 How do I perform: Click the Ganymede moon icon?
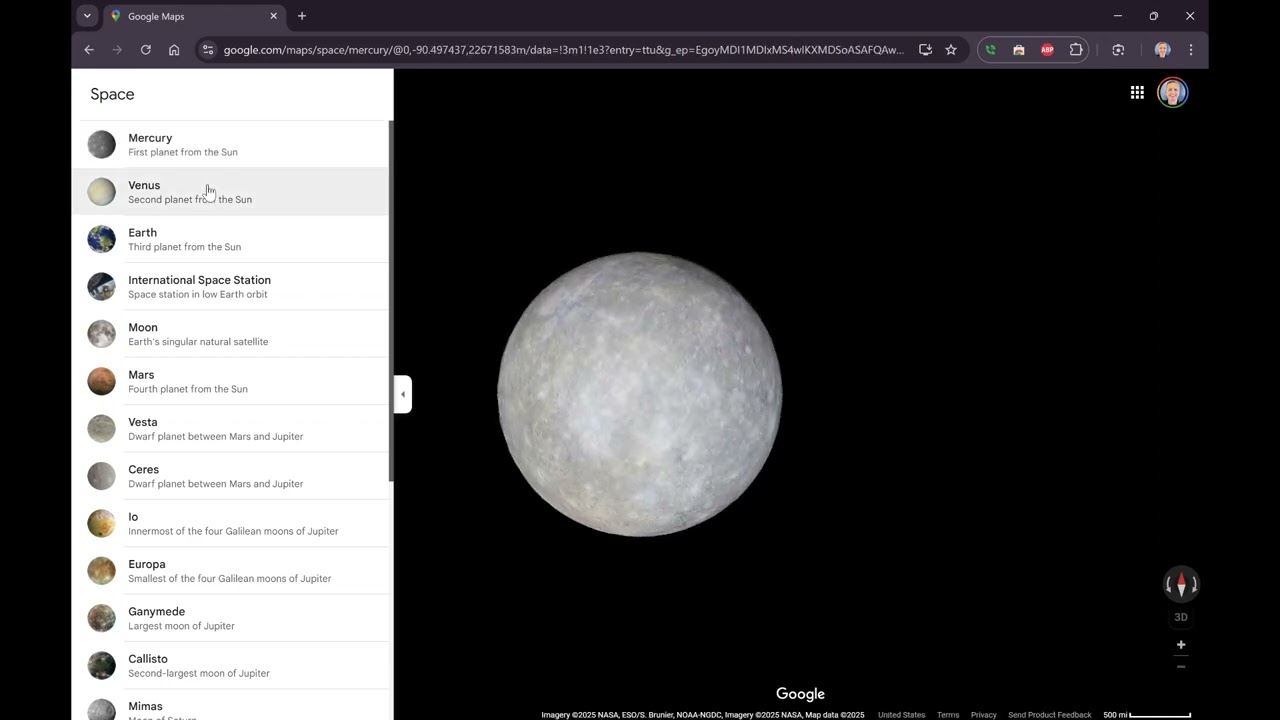pyautogui.click(x=101, y=618)
